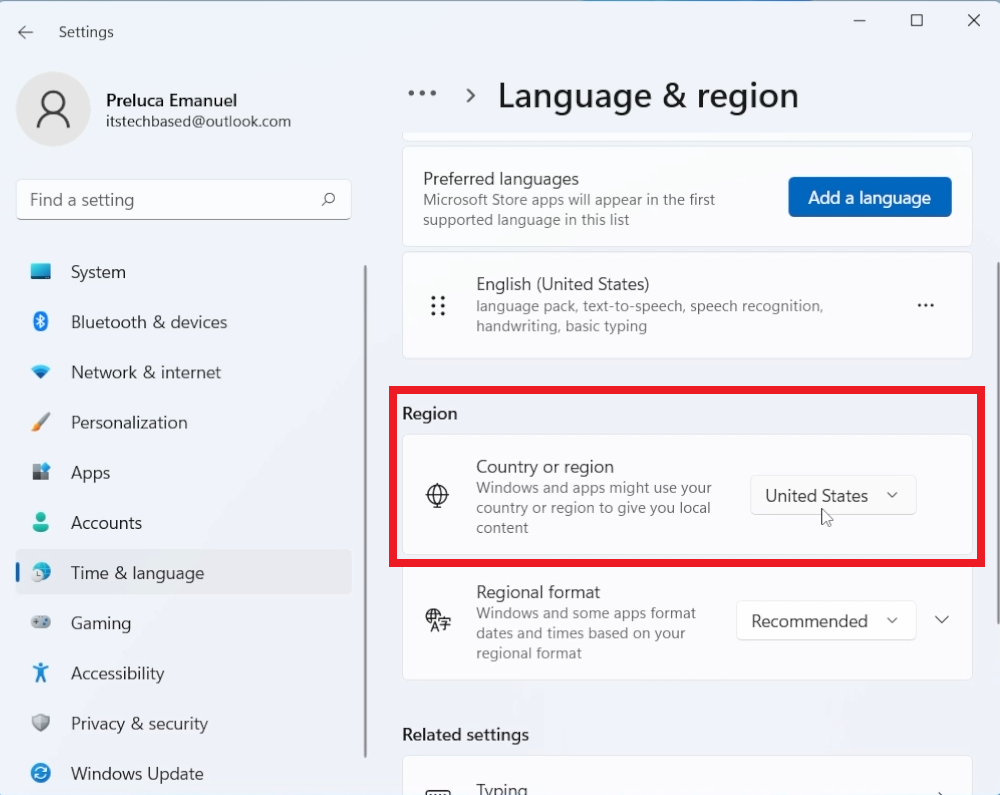Viewport: 1000px width, 795px height.
Task: Open the Regional format dropdown
Action: tap(826, 620)
